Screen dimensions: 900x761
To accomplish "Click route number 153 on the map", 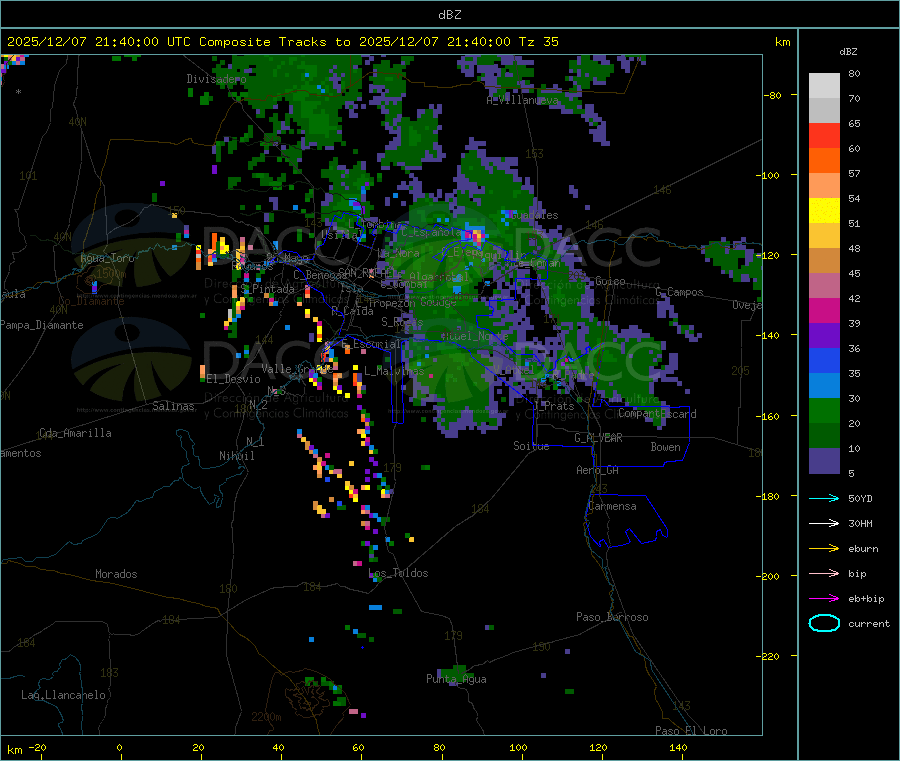I will [534, 154].
